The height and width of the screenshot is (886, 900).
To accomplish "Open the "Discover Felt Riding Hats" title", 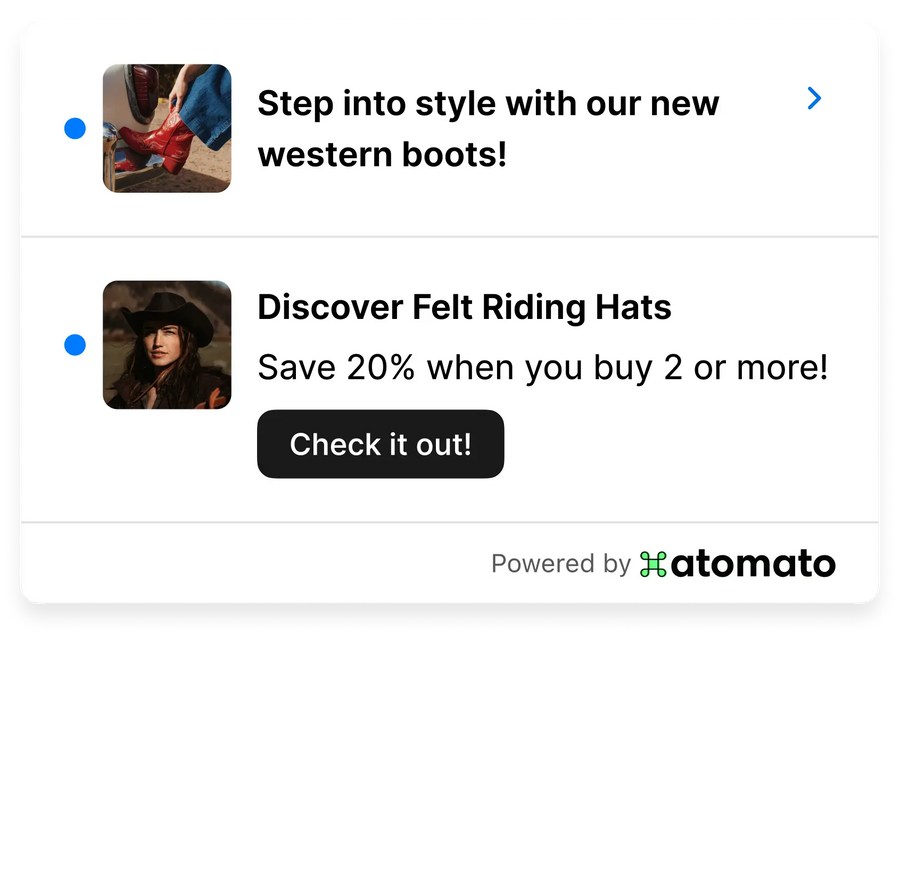I will click(464, 307).
